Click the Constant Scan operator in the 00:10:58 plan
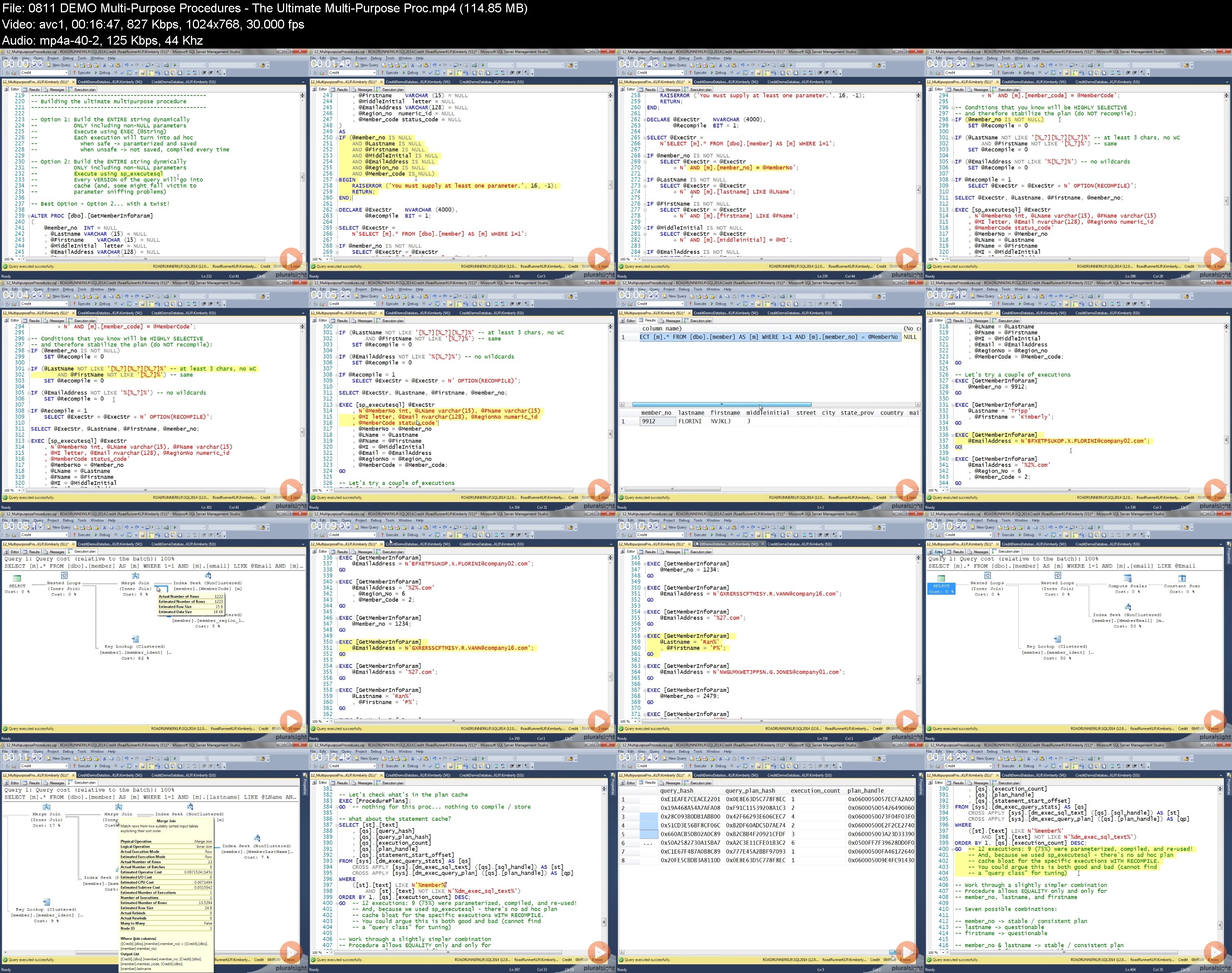 click(1182, 584)
